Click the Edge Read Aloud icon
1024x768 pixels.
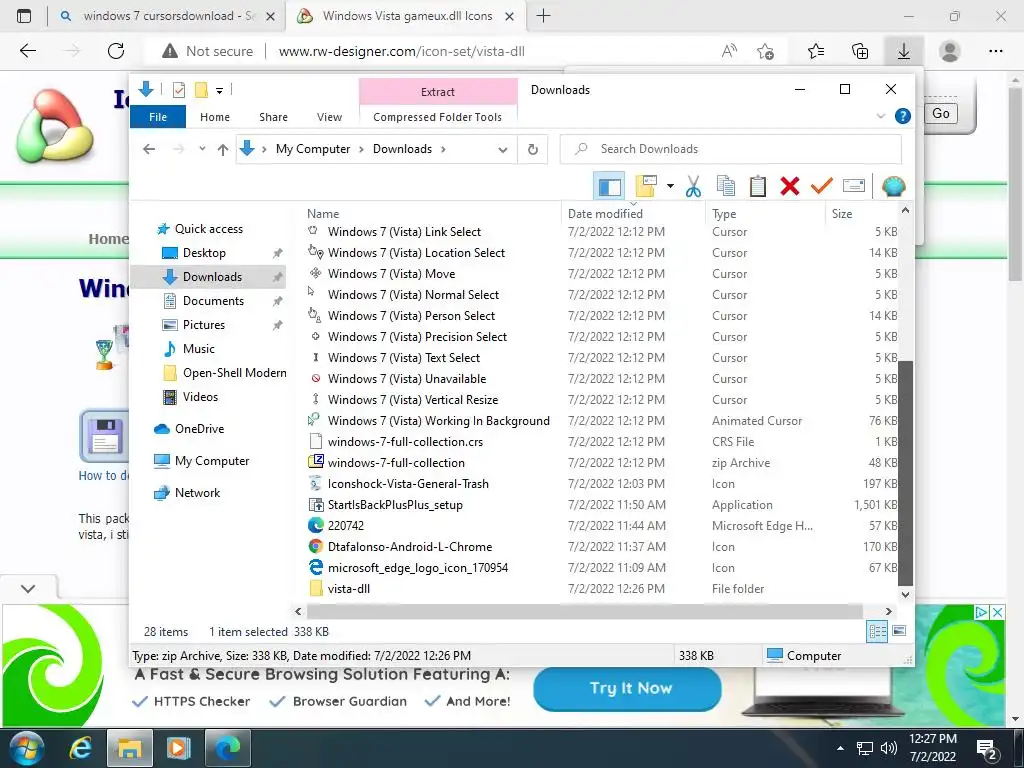pos(729,52)
